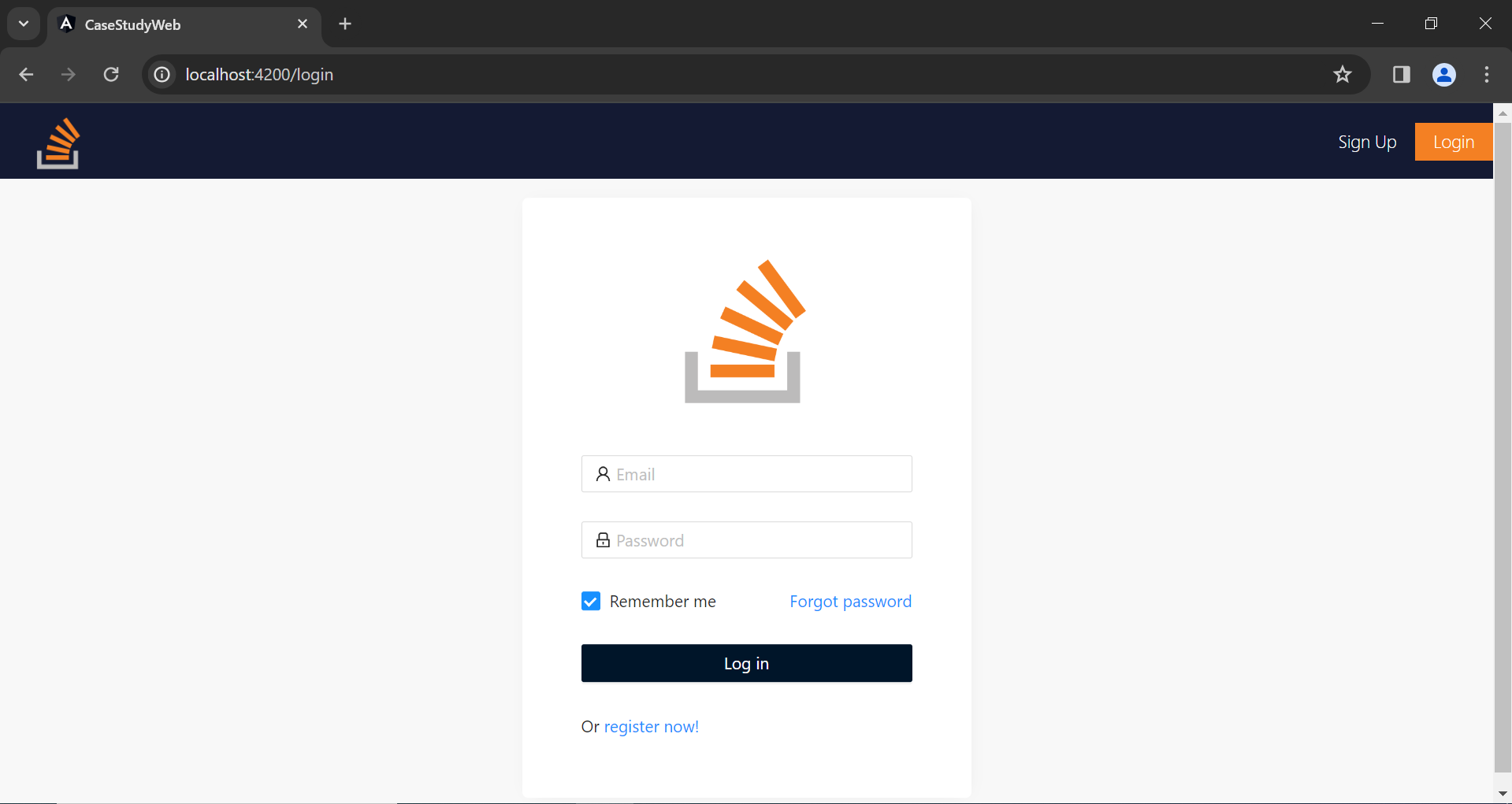Click the orange stack logo in navbar
Image resolution: width=1512 pixels, height=804 pixels.
click(x=58, y=143)
